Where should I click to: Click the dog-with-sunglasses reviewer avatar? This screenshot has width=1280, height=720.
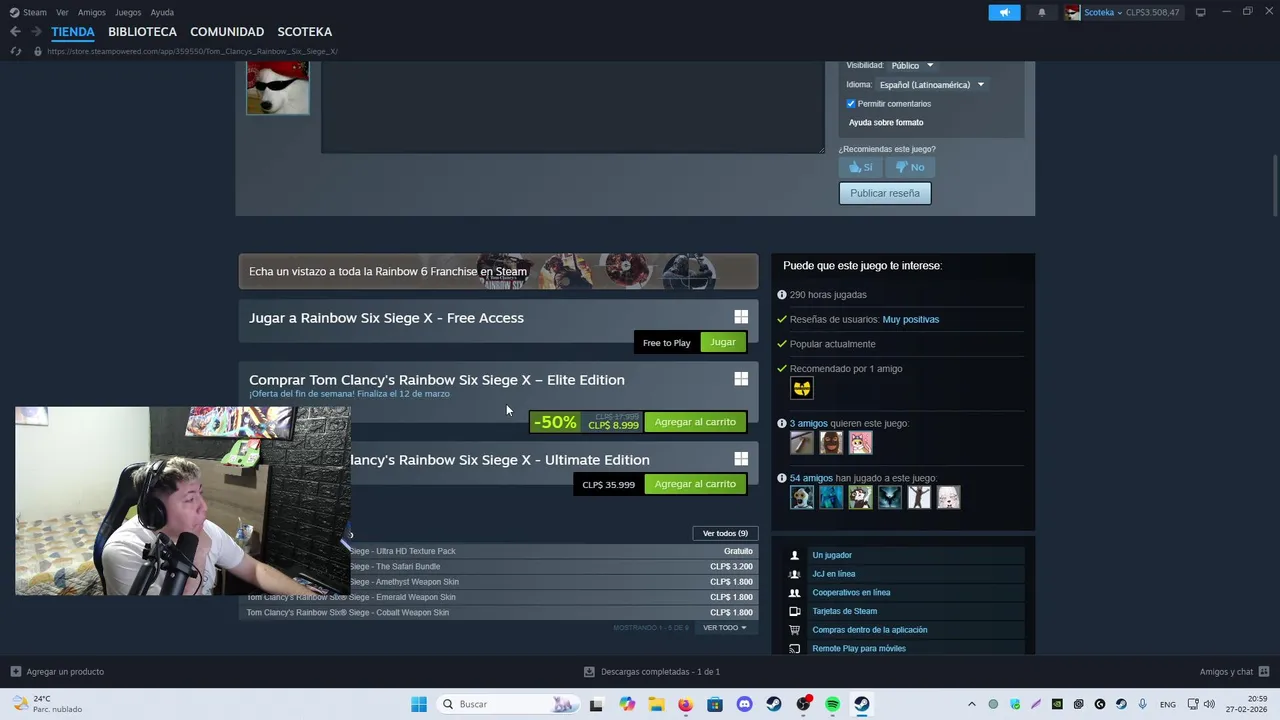278,88
